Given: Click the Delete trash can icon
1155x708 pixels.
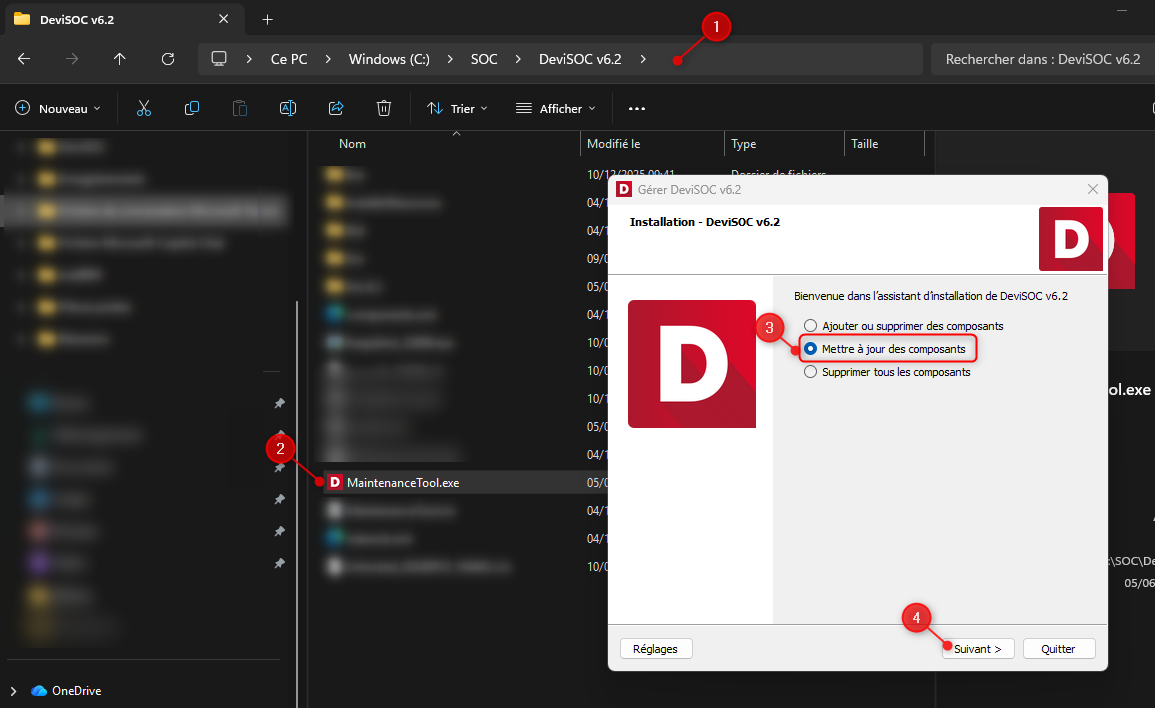Looking at the screenshot, I should 384,108.
